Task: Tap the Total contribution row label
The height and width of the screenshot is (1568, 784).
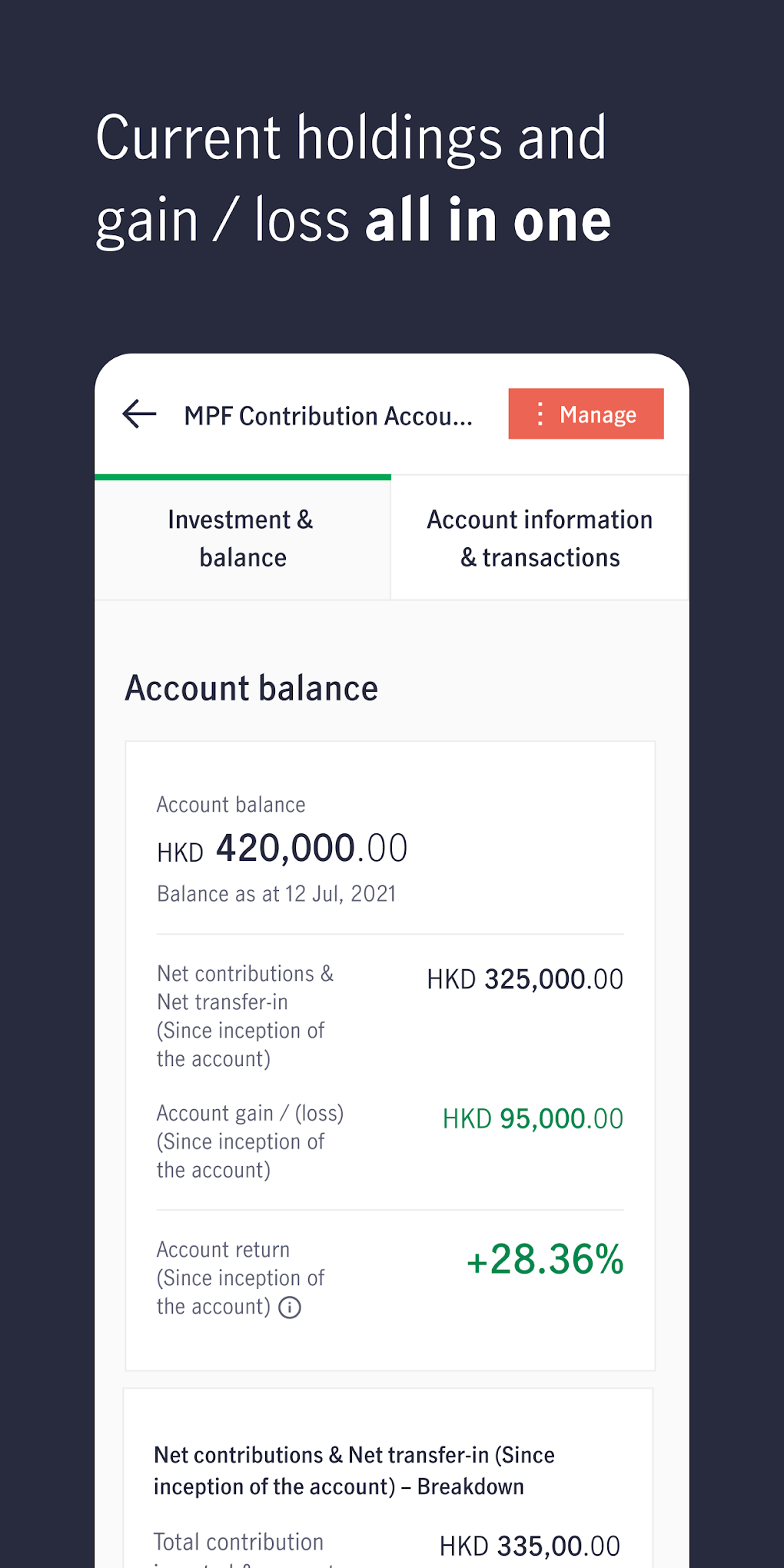Action: [x=238, y=1542]
